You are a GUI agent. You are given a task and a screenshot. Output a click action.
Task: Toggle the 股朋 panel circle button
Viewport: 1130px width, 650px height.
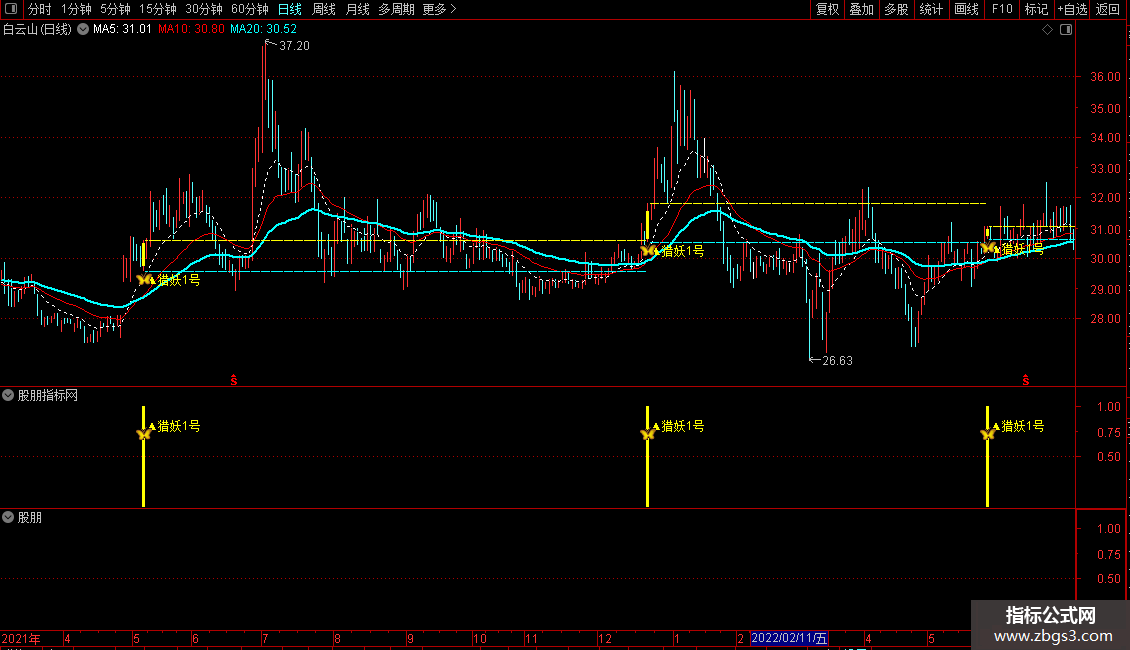coord(8,517)
